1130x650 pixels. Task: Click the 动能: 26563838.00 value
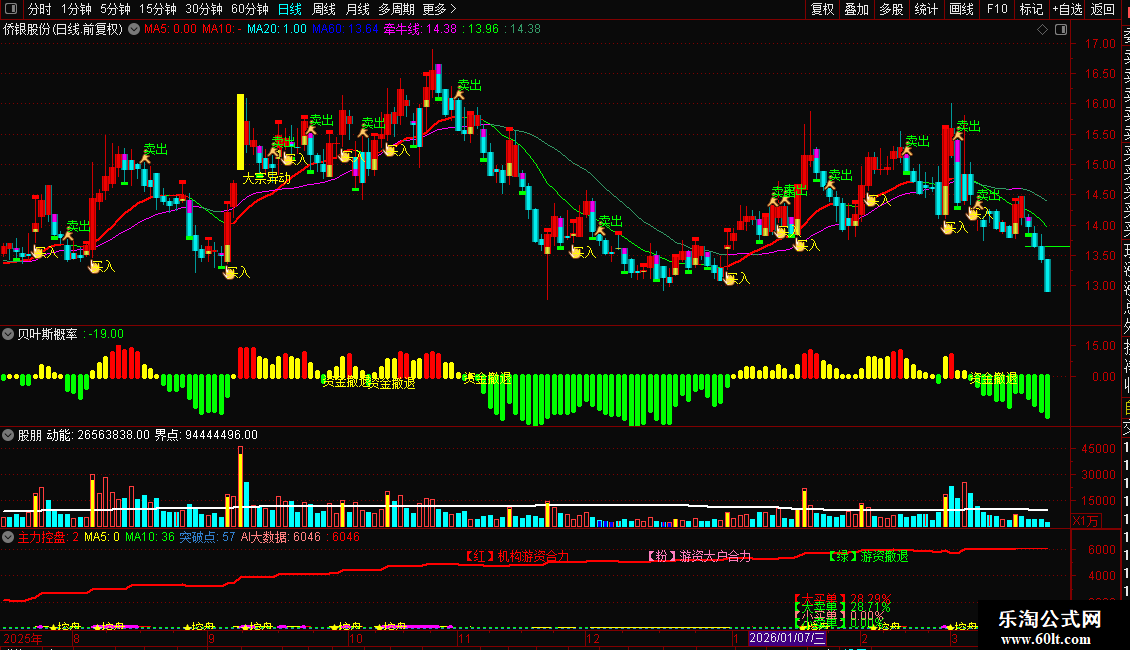click(x=98, y=435)
